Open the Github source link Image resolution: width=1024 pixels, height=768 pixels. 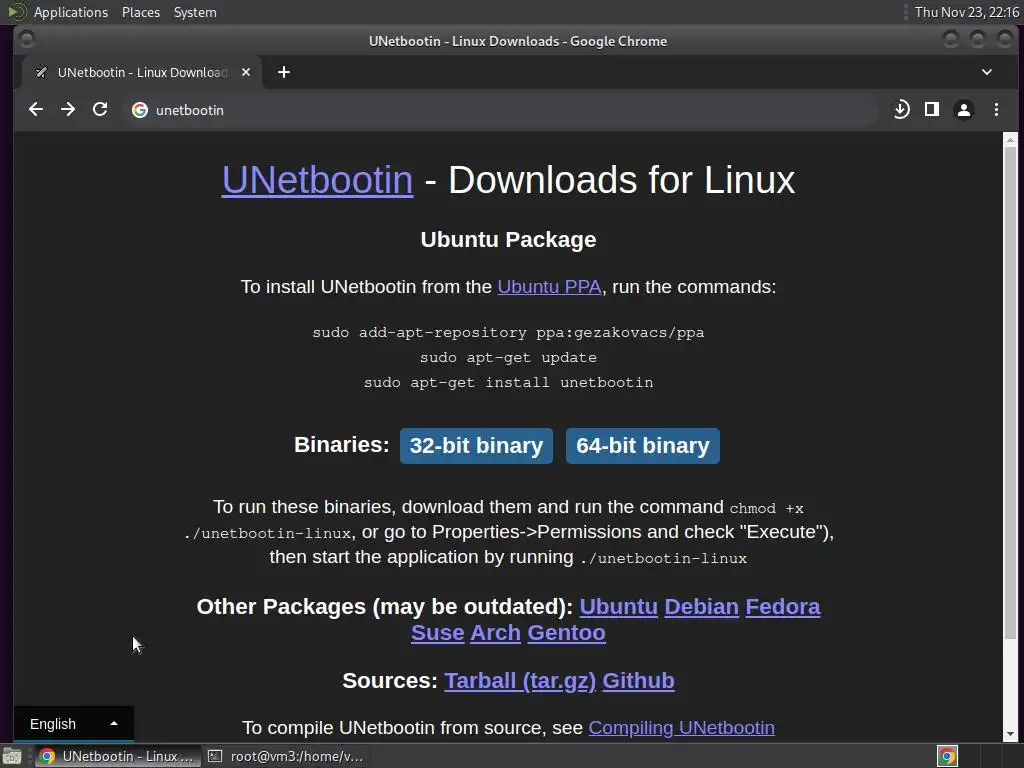tap(638, 680)
